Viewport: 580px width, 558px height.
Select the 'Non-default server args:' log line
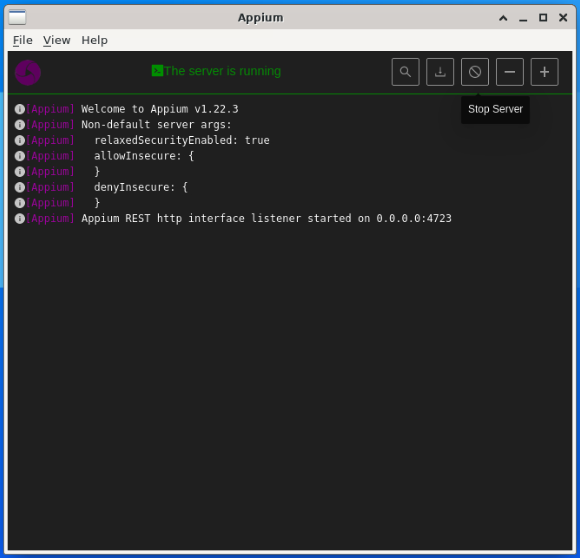coord(156,125)
